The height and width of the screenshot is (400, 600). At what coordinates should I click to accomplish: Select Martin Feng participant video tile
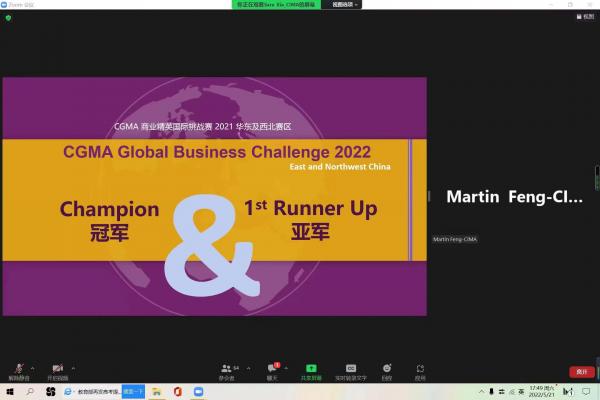(x=514, y=196)
